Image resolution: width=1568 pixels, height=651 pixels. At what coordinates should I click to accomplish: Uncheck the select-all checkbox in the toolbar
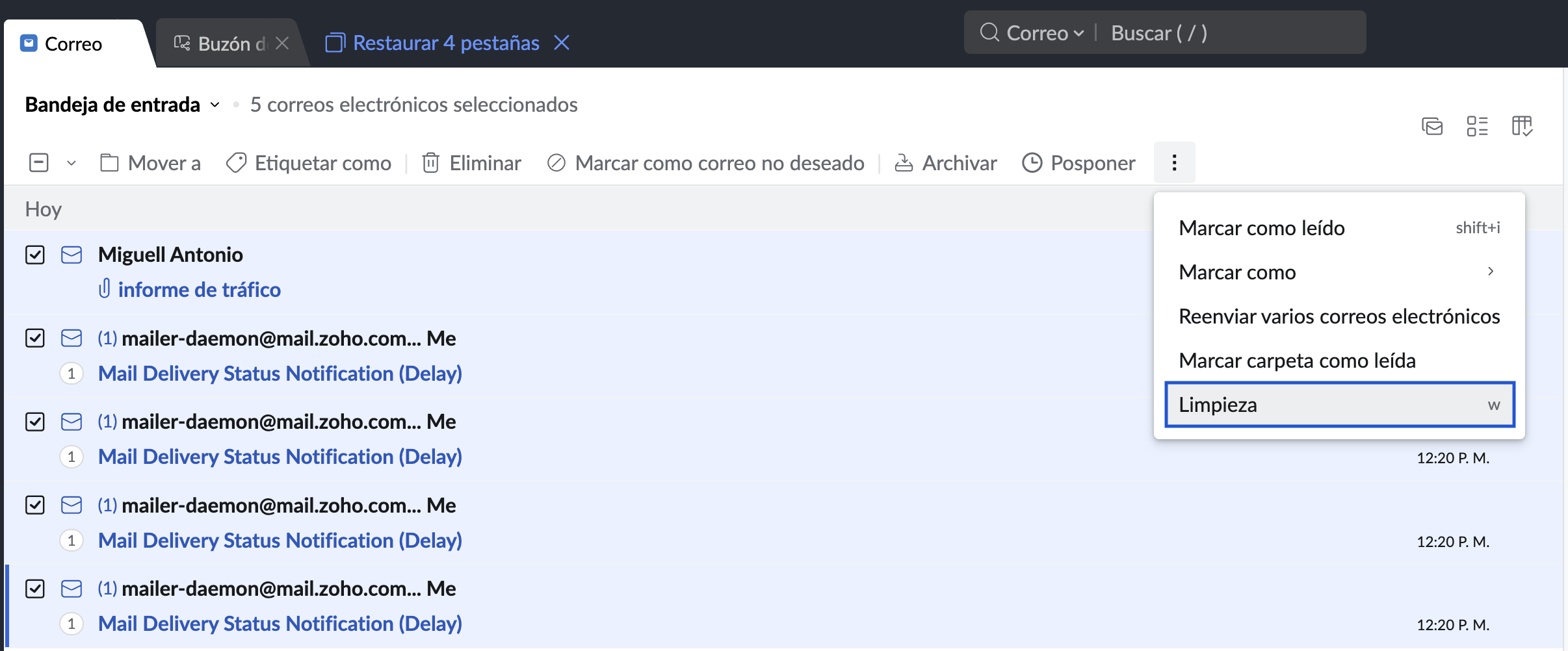(x=39, y=163)
